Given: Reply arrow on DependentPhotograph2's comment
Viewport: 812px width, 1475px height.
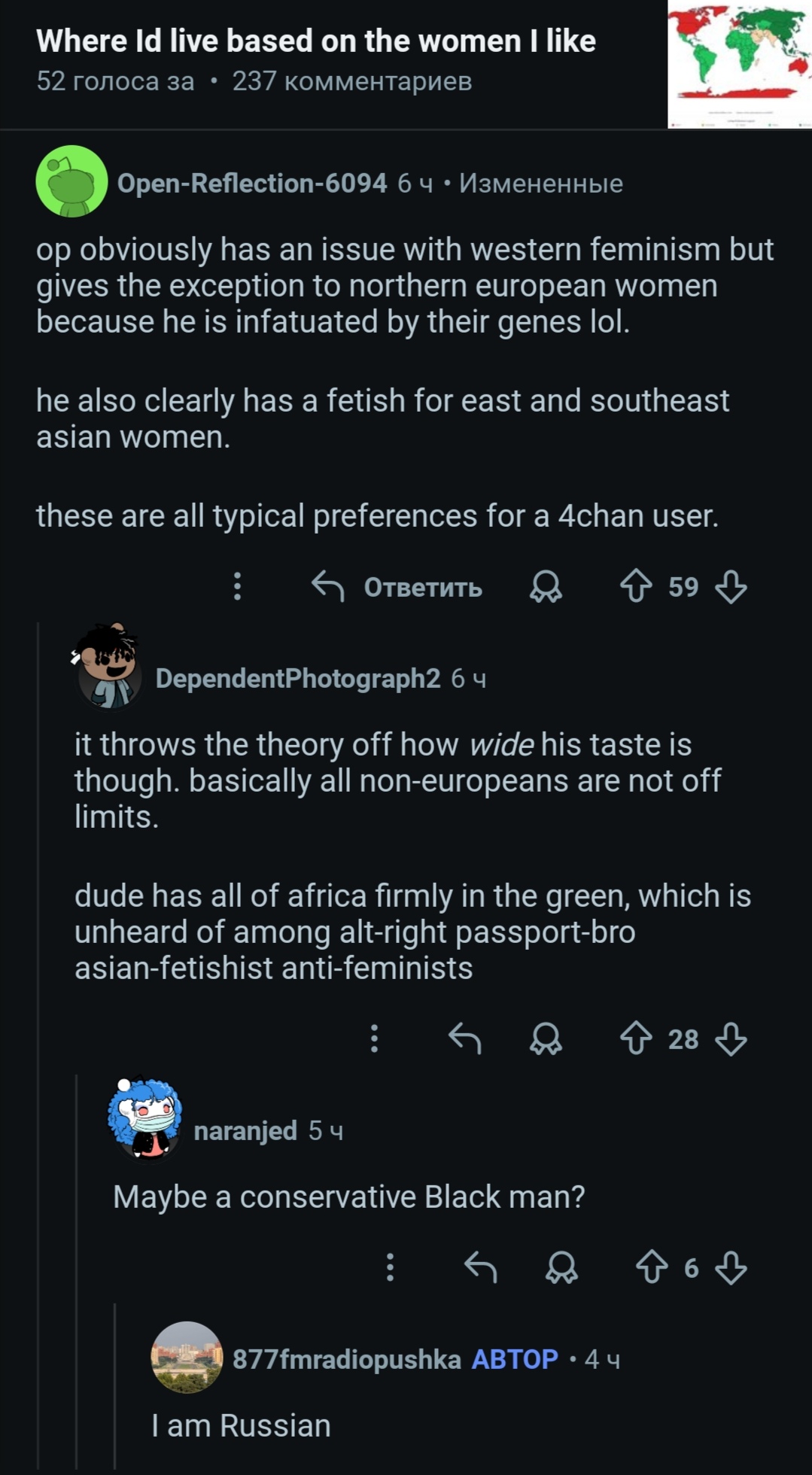Looking at the screenshot, I should tap(464, 1039).
